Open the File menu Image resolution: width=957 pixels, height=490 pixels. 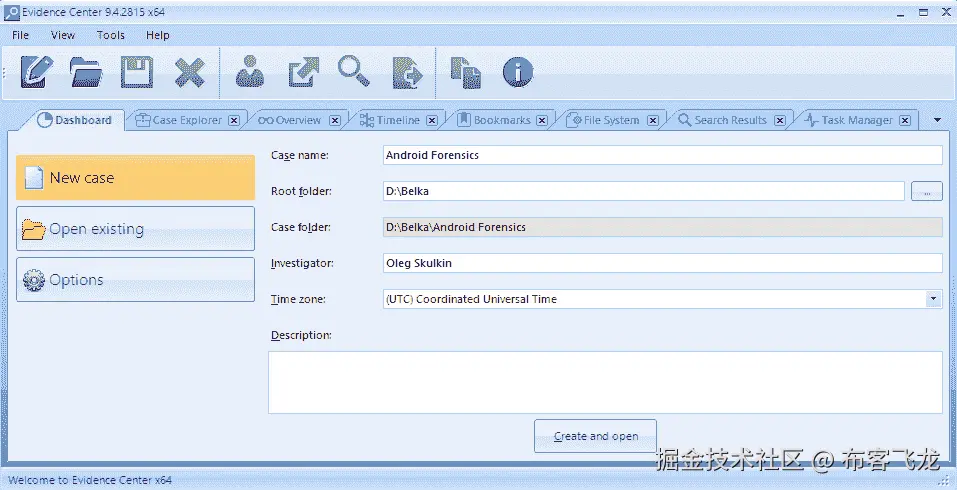coord(20,35)
